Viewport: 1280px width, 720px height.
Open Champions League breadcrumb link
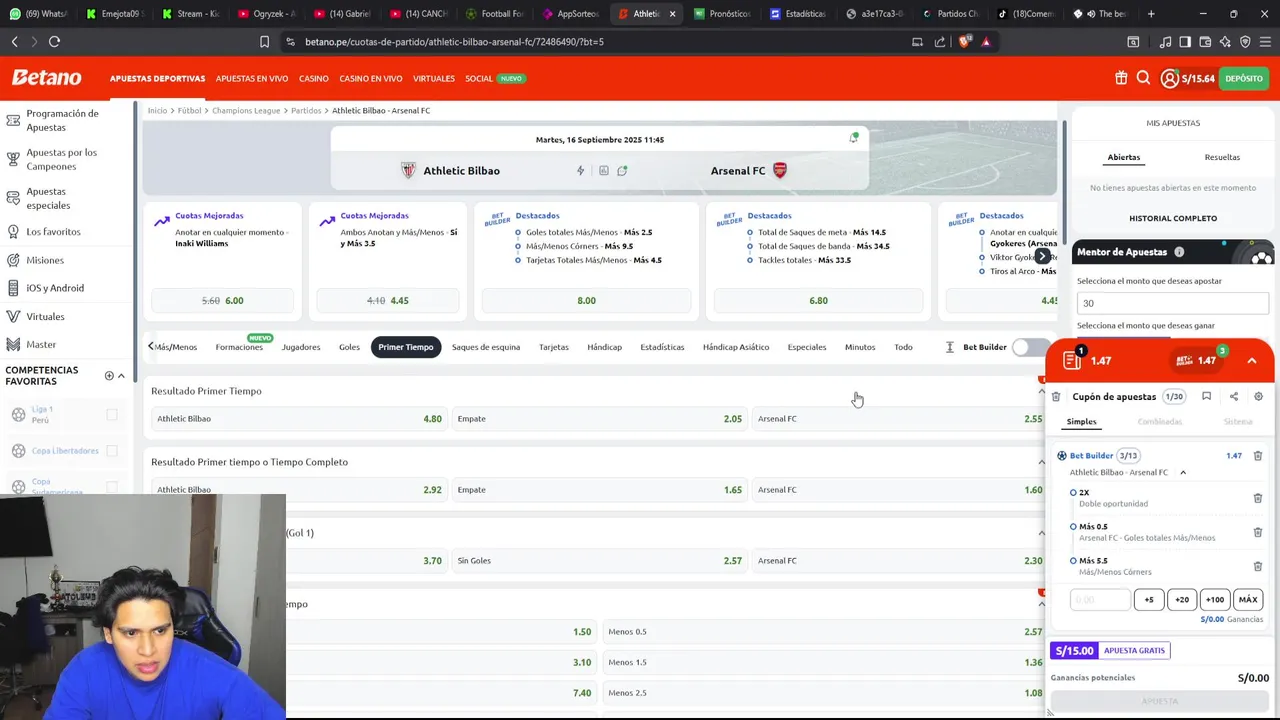coord(246,111)
